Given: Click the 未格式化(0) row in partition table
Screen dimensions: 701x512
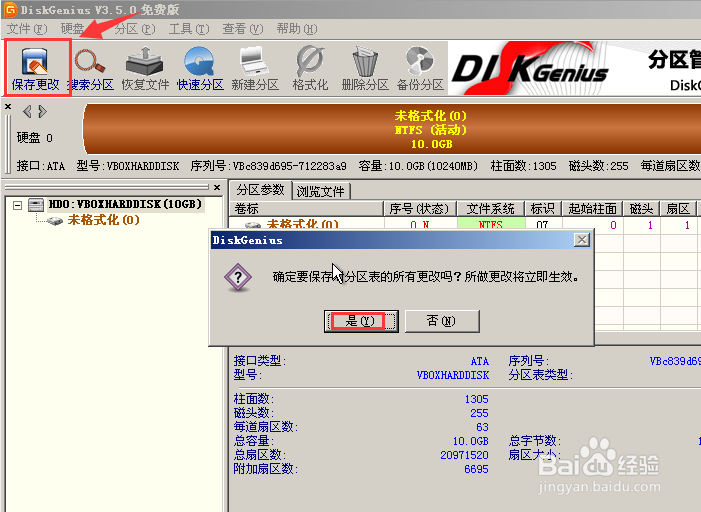Looking at the screenshot, I should [465, 223].
